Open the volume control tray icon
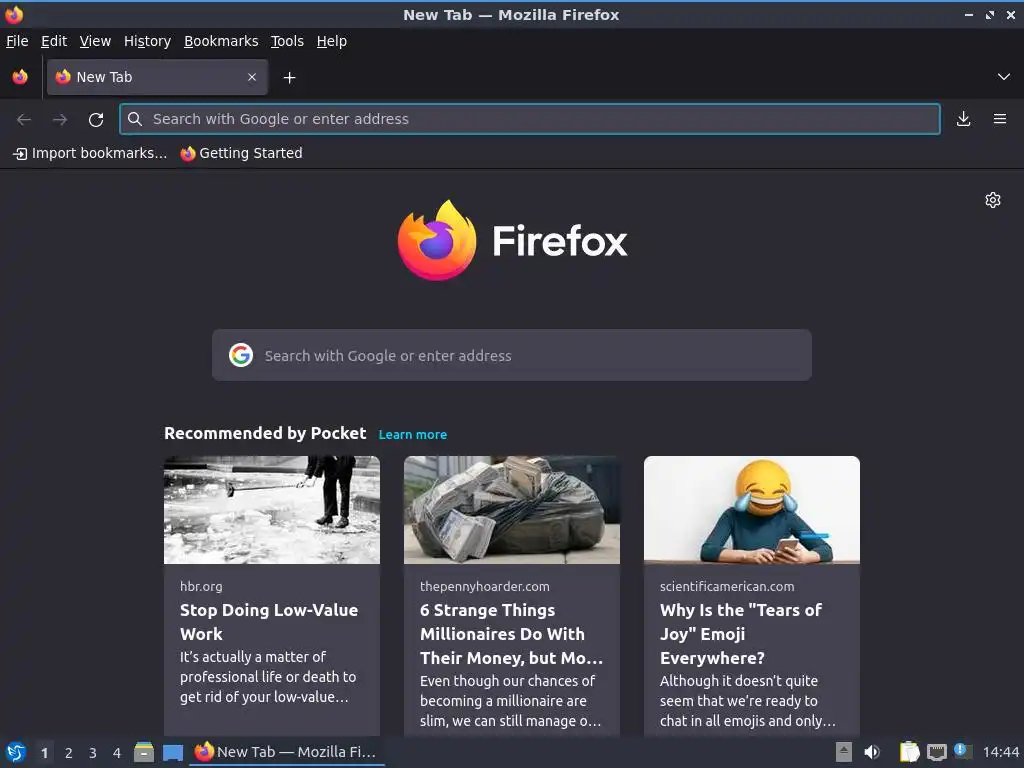 (x=872, y=752)
